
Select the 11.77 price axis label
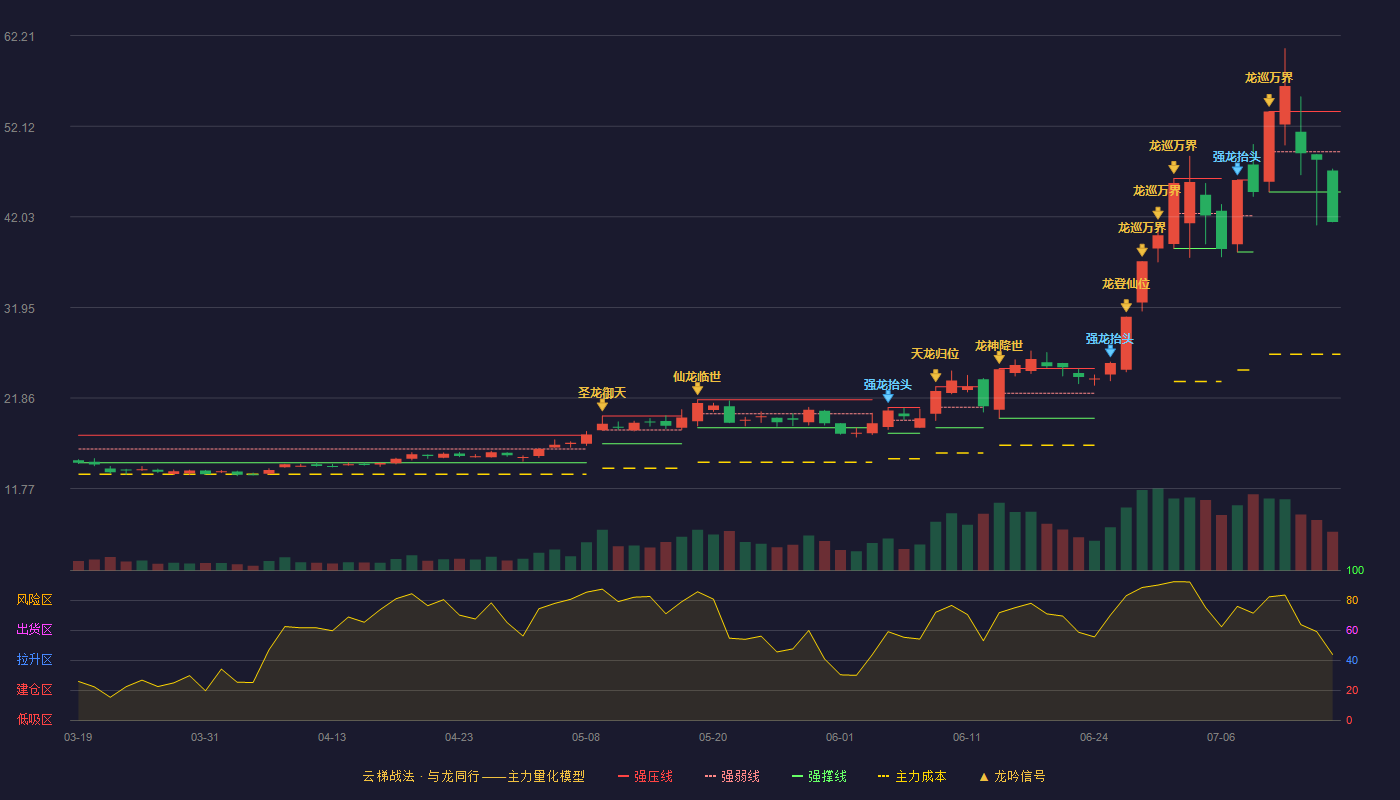[x=20, y=489]
